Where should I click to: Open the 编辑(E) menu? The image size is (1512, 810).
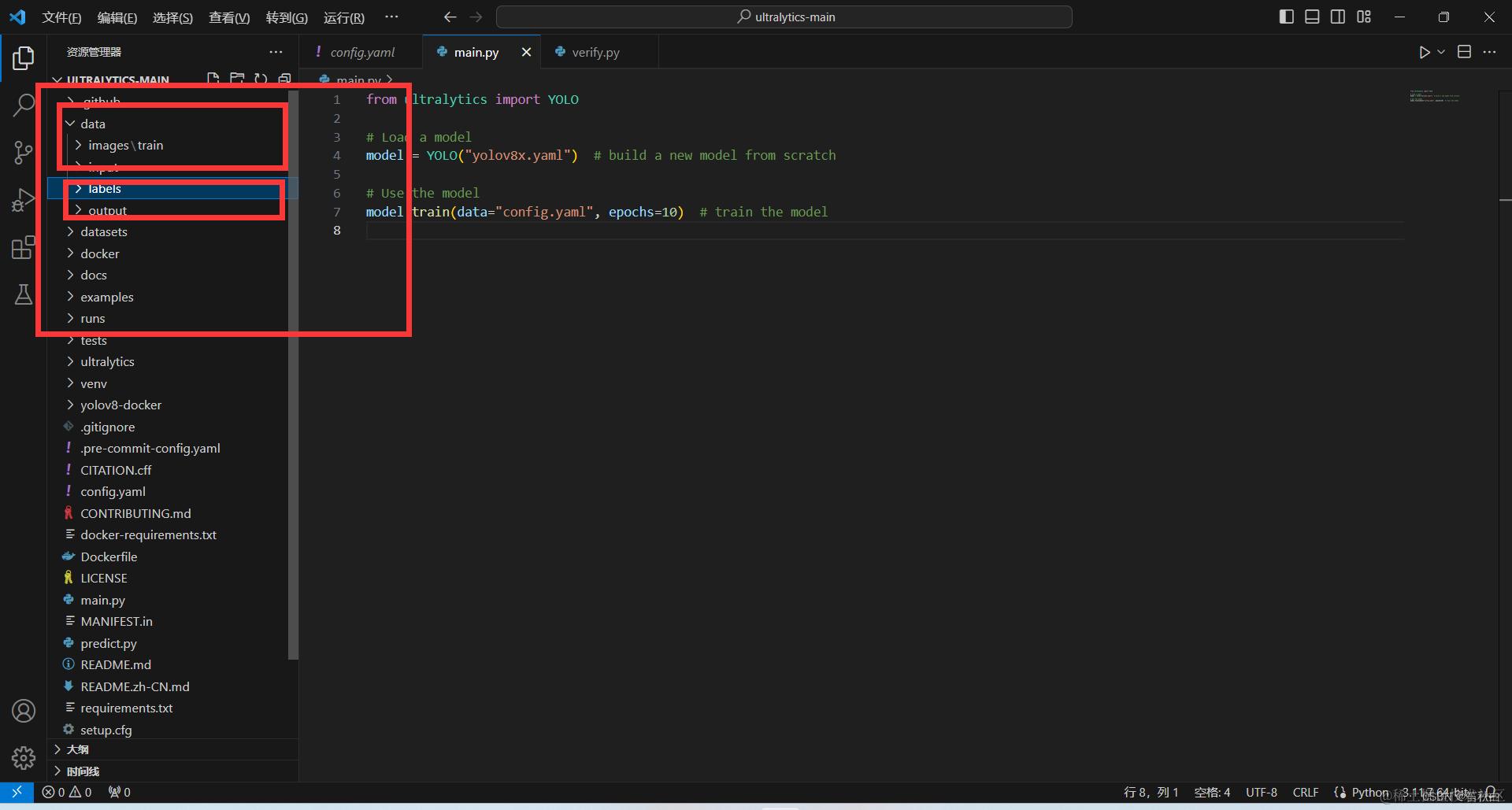pyautogui.click(x=117, y=17)
